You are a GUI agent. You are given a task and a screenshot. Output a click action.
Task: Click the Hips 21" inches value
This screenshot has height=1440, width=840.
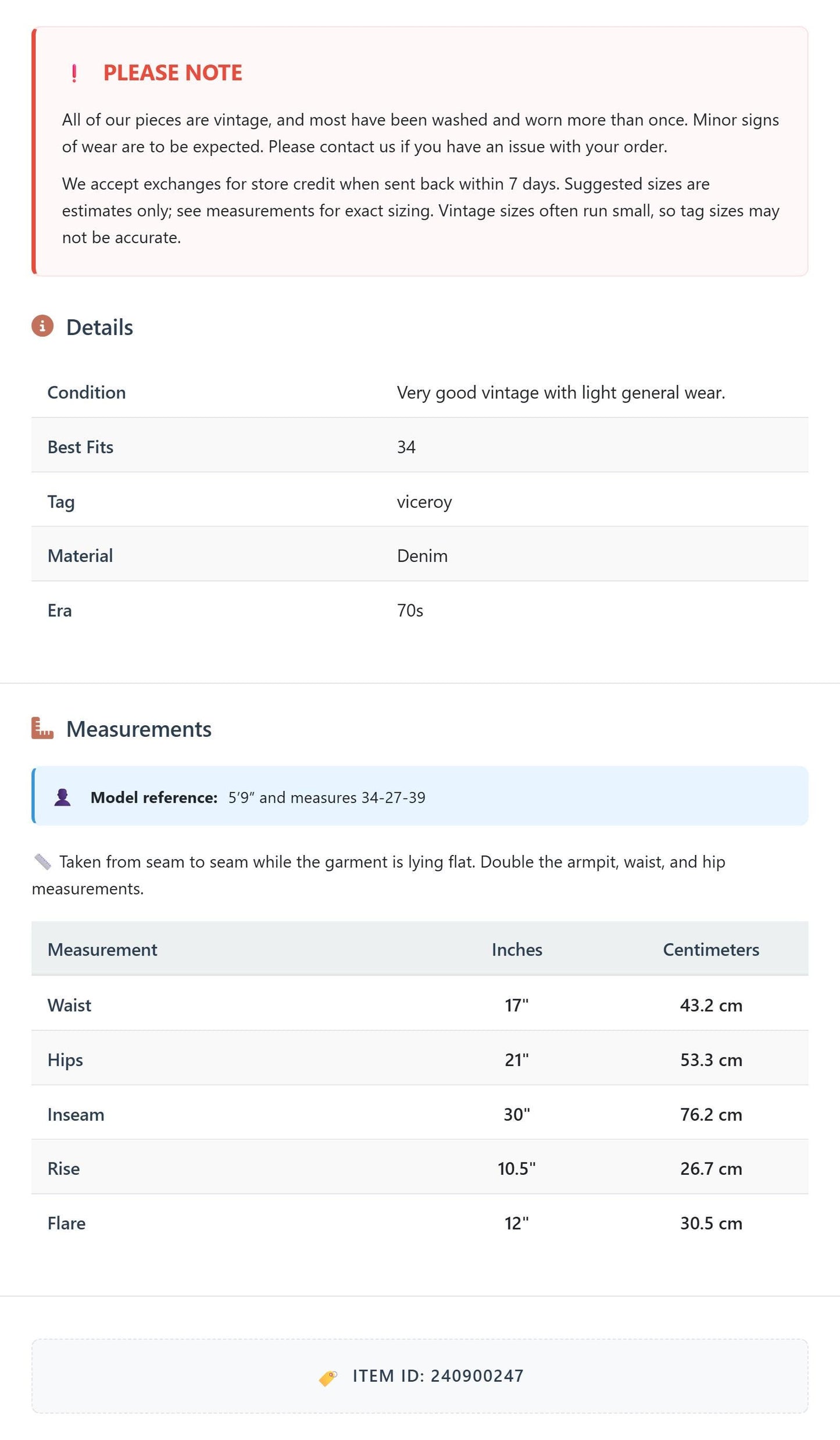517,1059
